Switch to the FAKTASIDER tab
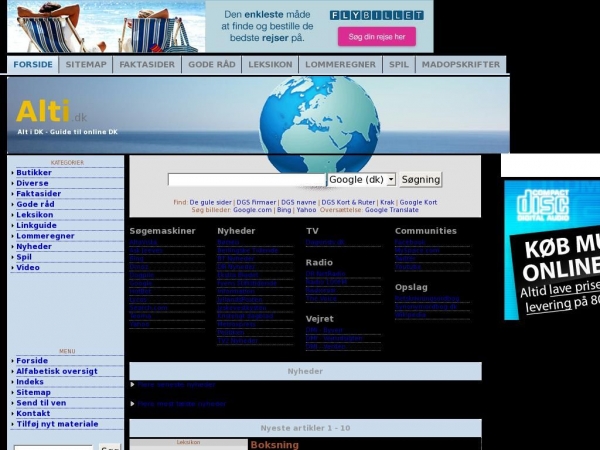 [147, 64]
